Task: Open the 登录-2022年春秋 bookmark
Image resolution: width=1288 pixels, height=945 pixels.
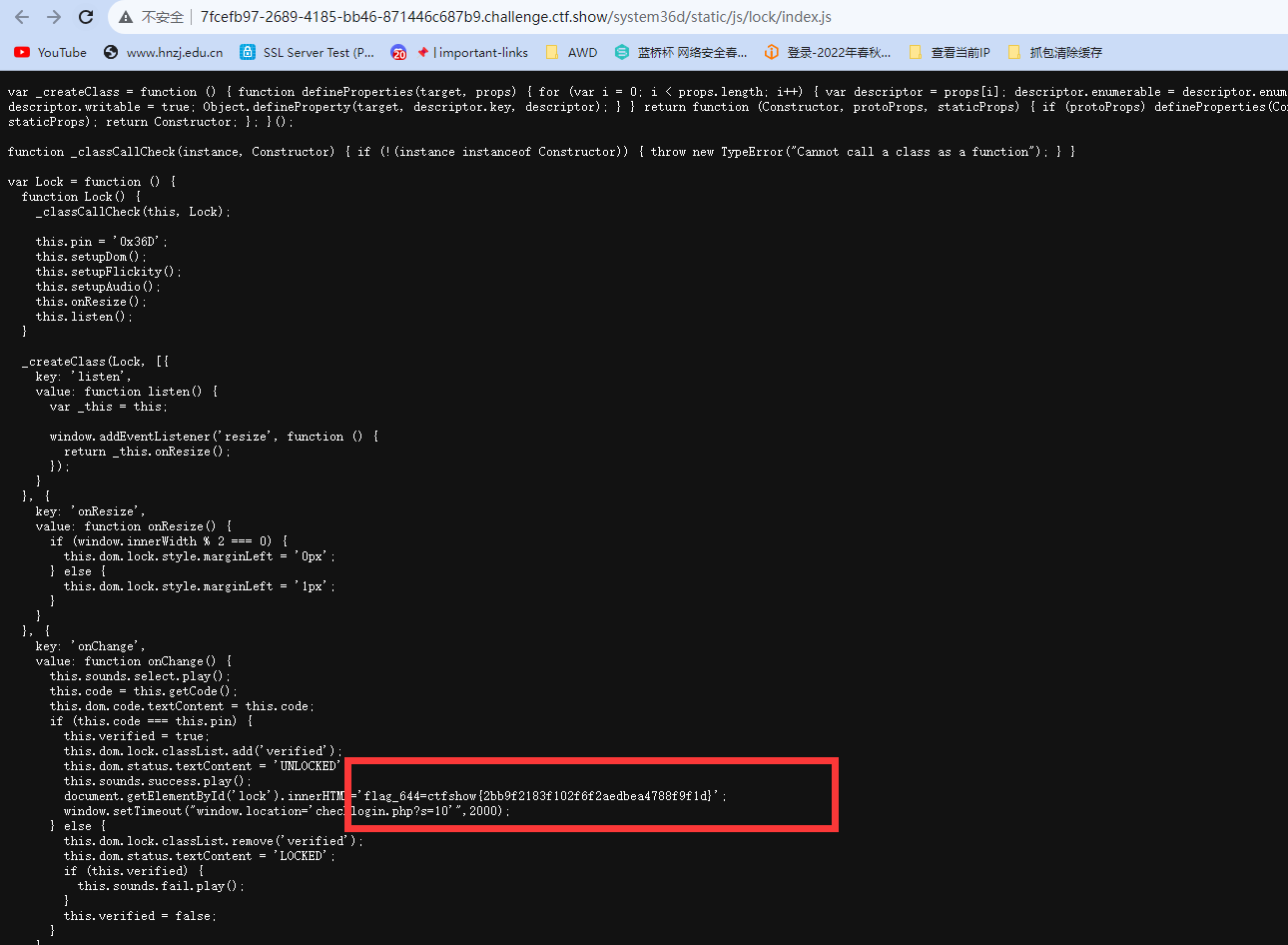Action: [x=828, y=52]
